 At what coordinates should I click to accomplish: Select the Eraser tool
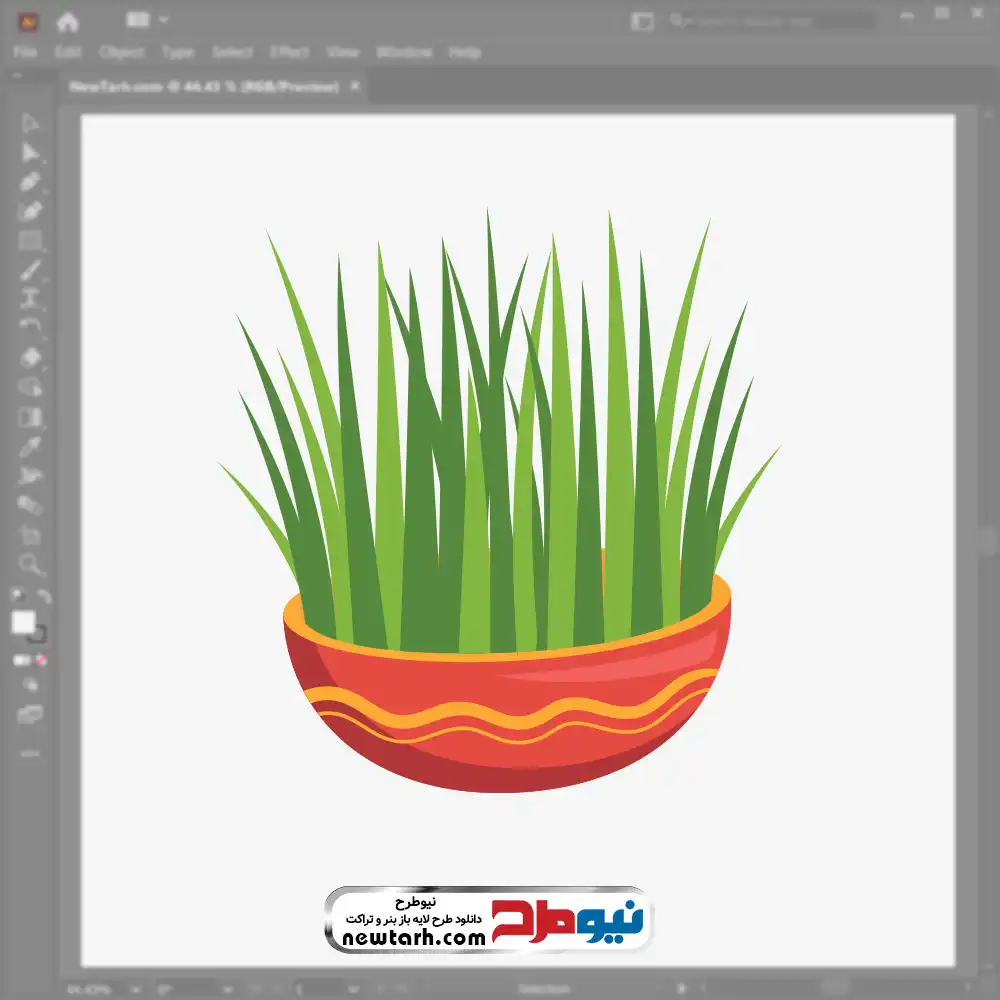(30, 357)
